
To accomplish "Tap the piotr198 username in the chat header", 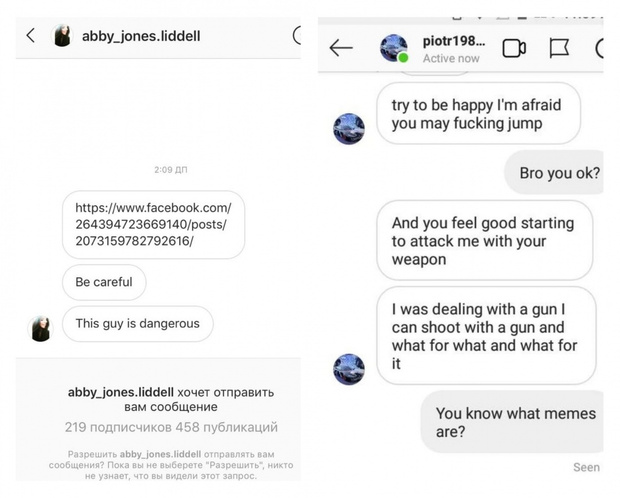I will [x=454, y=42].
